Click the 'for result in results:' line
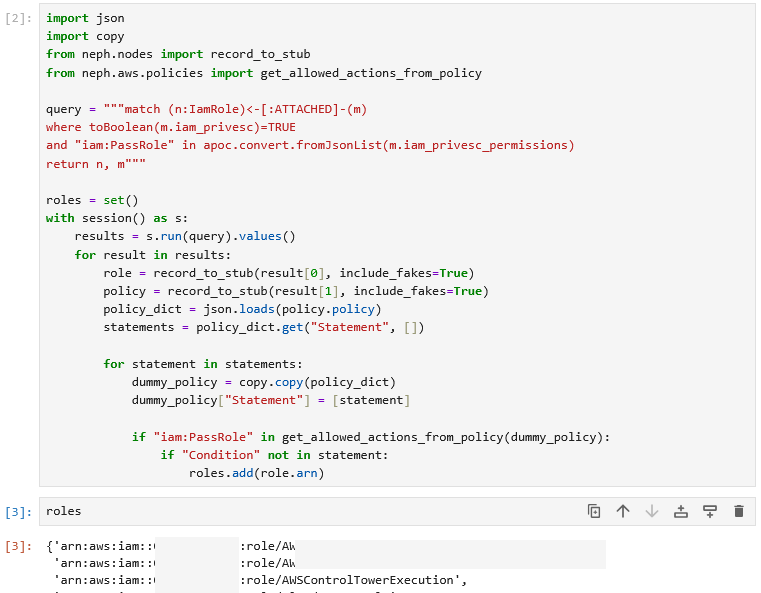This screenshot has height=593, width=761. click(x=153, y=255)
